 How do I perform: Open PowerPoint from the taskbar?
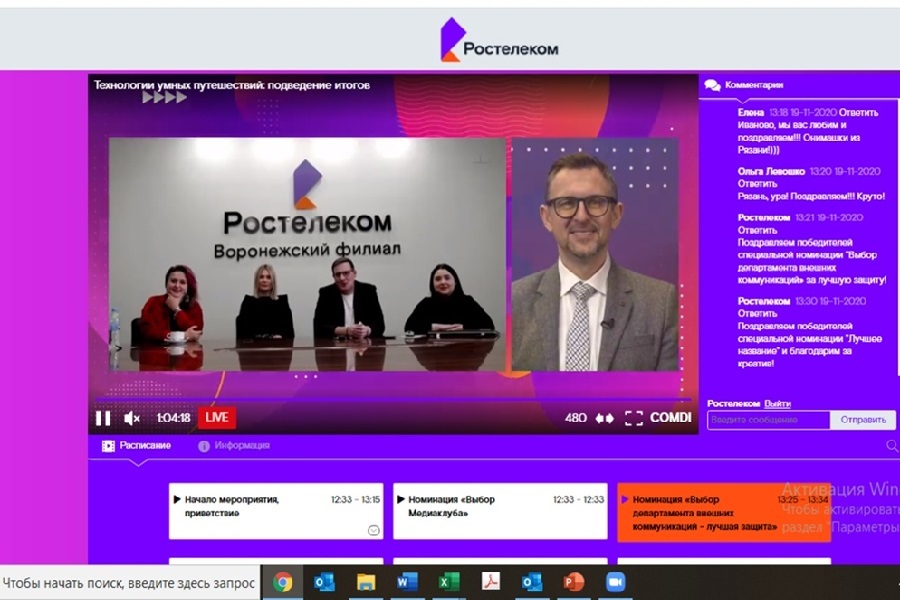pos(573,583)
